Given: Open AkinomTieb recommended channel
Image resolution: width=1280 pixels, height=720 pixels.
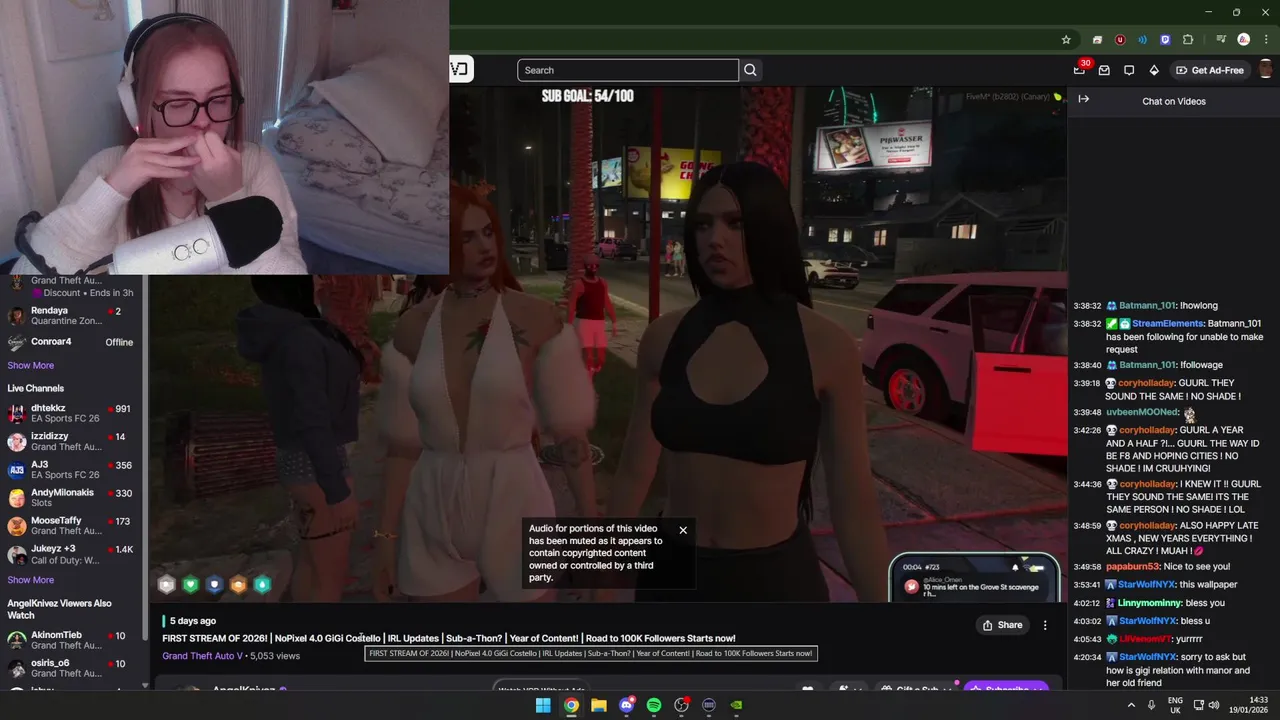Looking at the screenshot, I should coord(71,640).
